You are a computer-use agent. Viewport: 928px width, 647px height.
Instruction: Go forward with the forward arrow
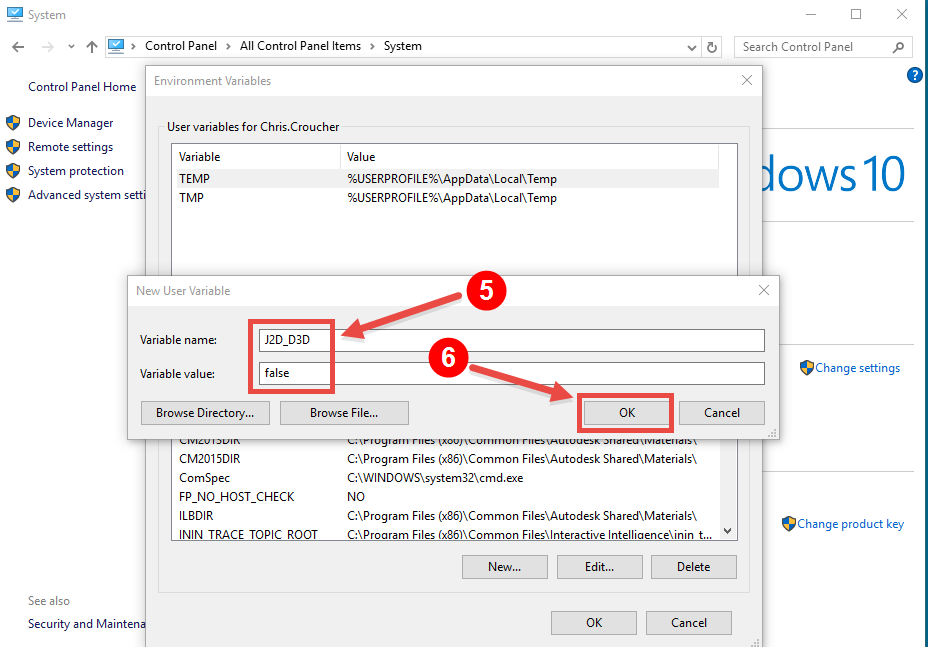click(47, 47)
